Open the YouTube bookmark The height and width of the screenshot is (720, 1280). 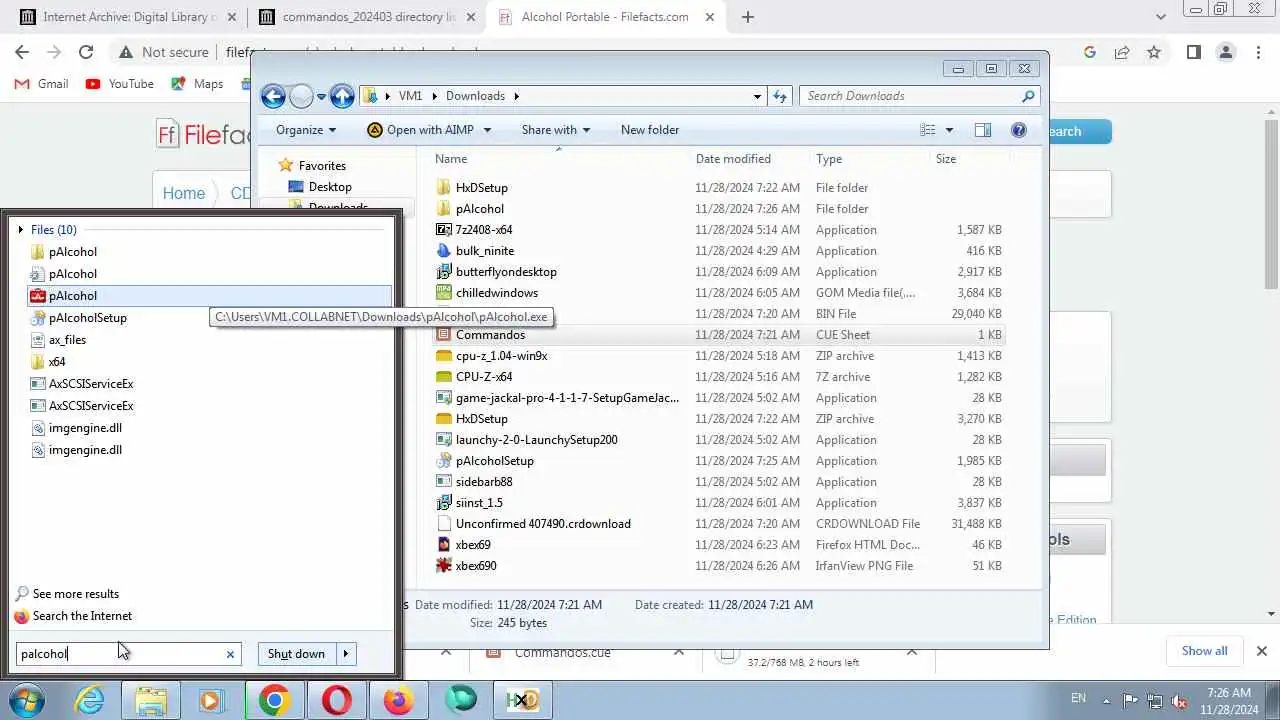[x=120, y=84]
